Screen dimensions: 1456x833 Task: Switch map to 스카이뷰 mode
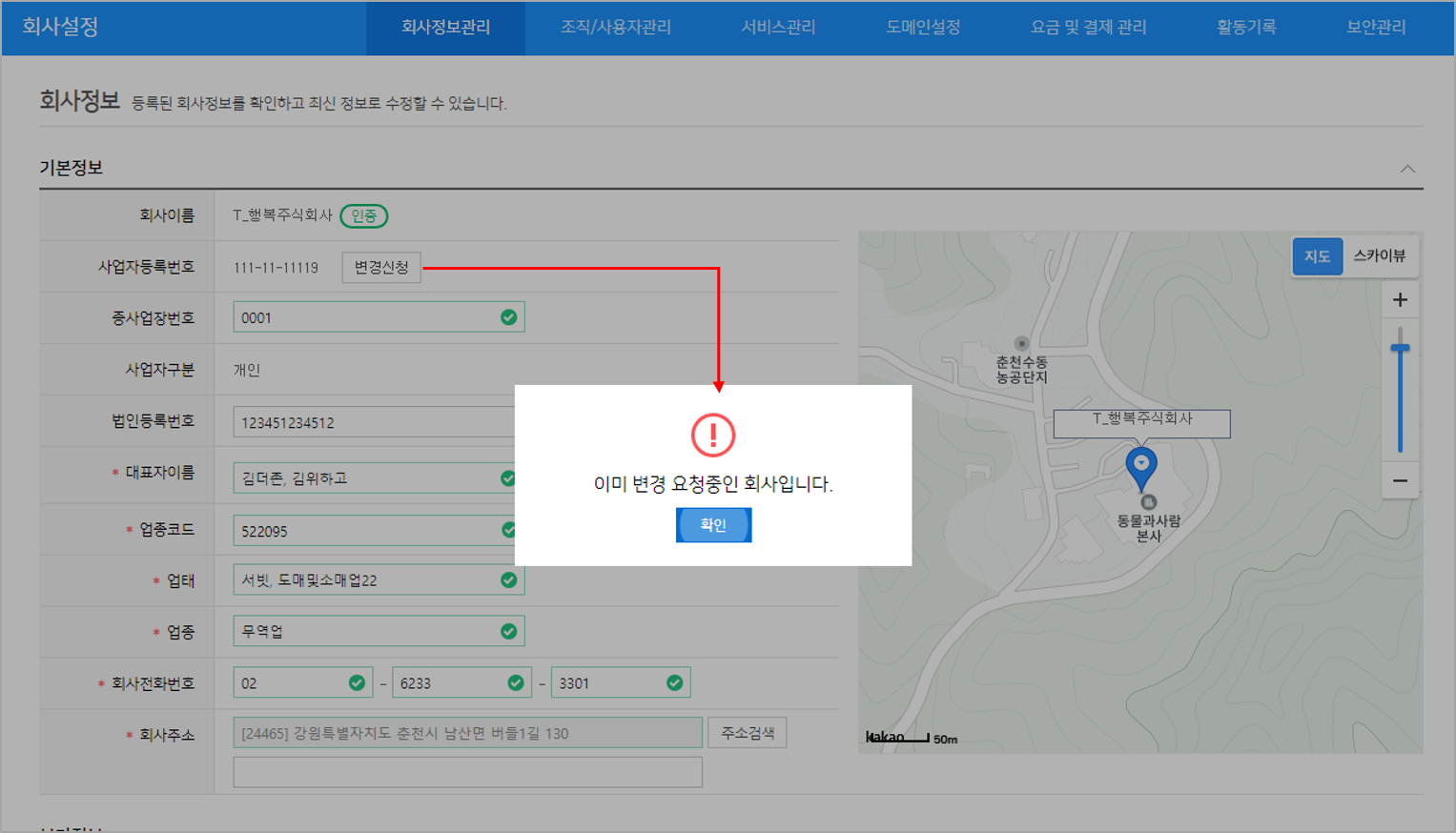pos(1380,256)
